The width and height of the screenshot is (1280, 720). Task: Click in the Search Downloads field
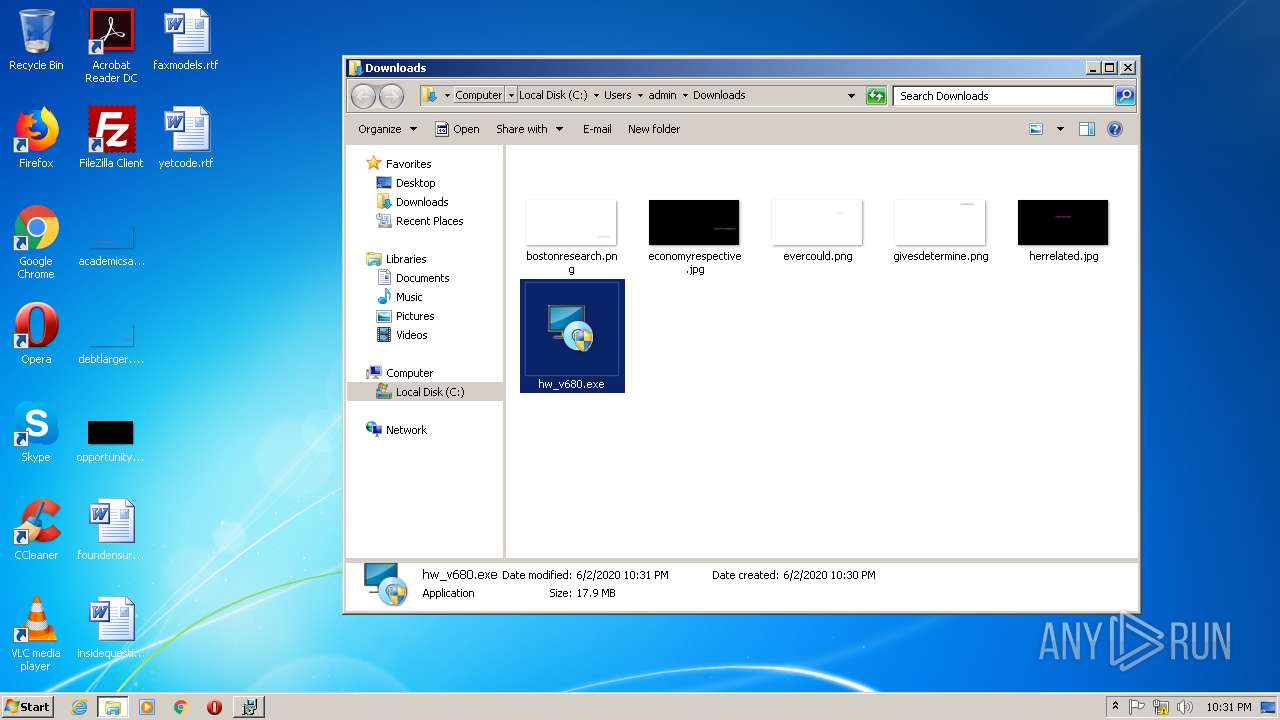click(1002, 96)
